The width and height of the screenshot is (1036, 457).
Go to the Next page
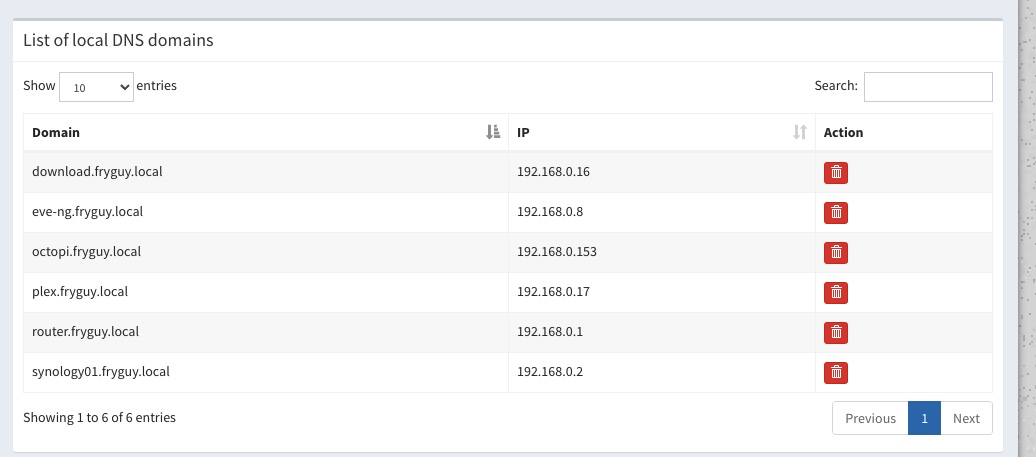click(966, 418)
